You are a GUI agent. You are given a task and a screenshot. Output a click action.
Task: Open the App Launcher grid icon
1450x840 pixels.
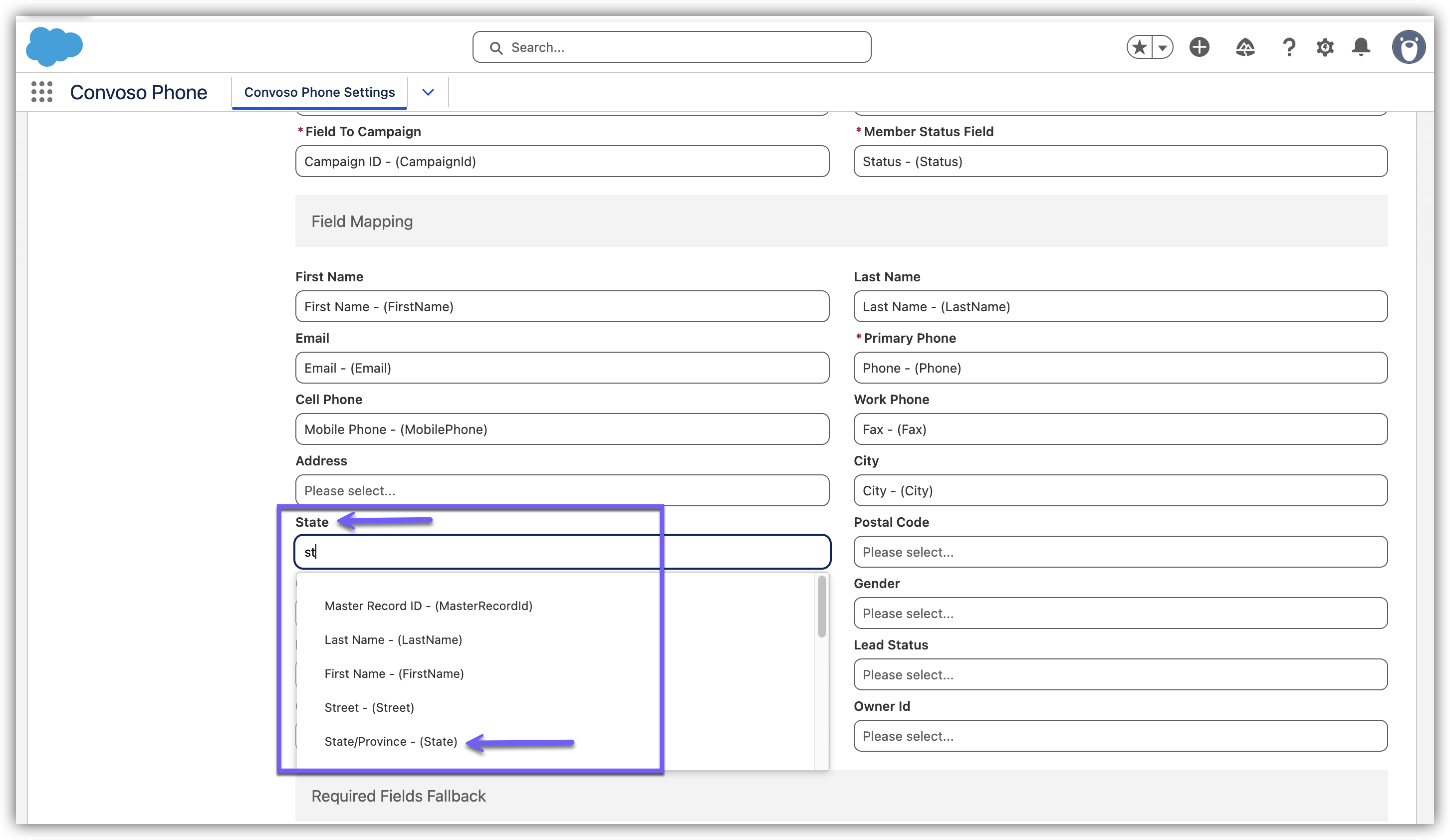point(41,92)
